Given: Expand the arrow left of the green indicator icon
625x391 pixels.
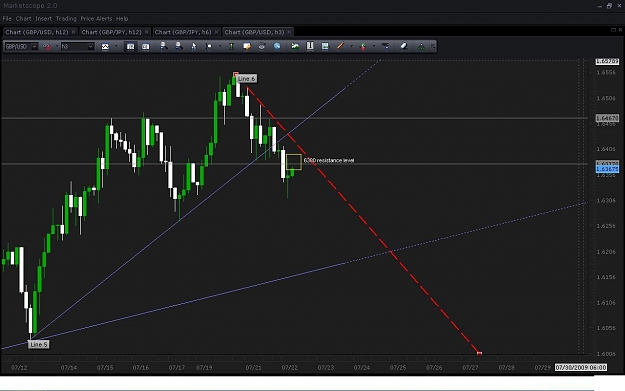Looking at the screenshot, I should pos(220,47).
